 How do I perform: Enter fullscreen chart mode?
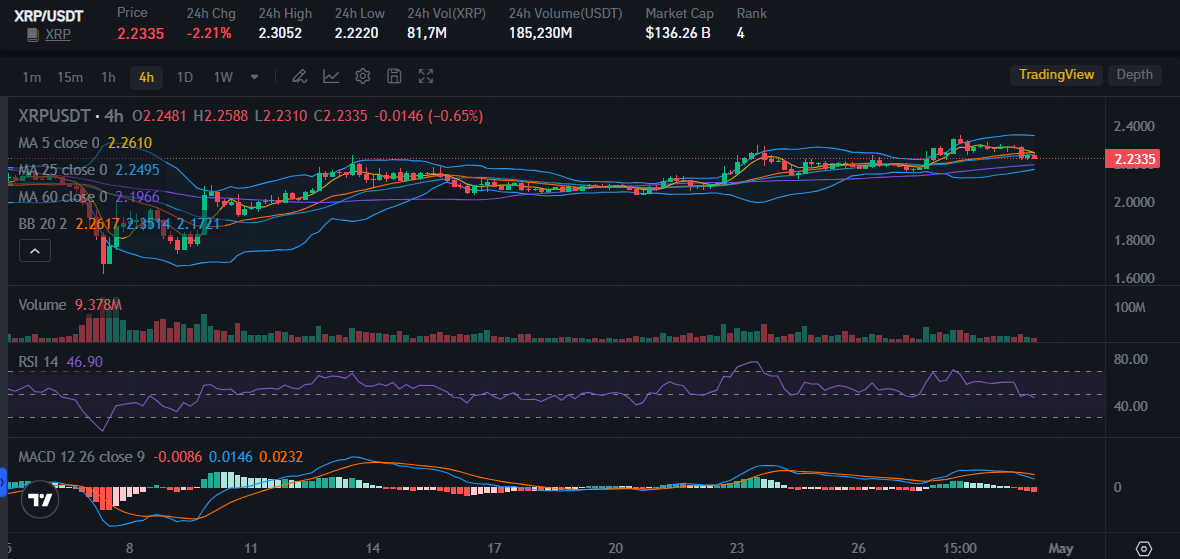click(426, 76)
